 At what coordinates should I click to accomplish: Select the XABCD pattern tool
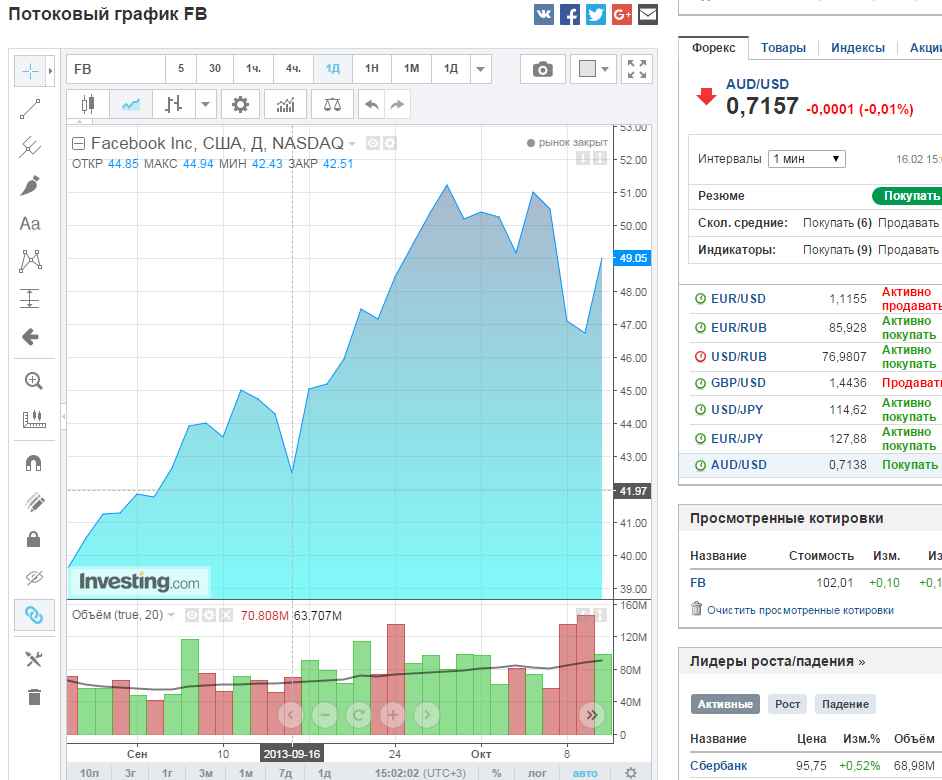click(x=30, y=261)
